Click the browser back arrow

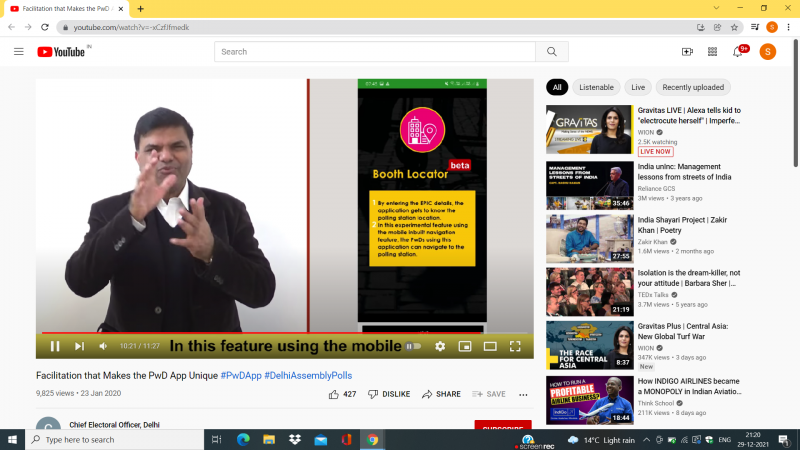click(11, 27)
